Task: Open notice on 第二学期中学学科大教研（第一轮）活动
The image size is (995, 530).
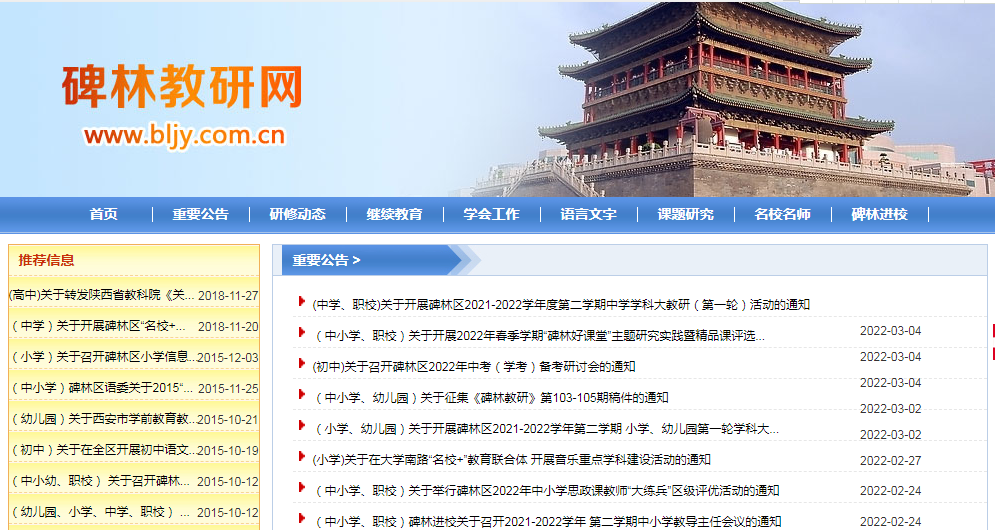Action: [561, 305]
